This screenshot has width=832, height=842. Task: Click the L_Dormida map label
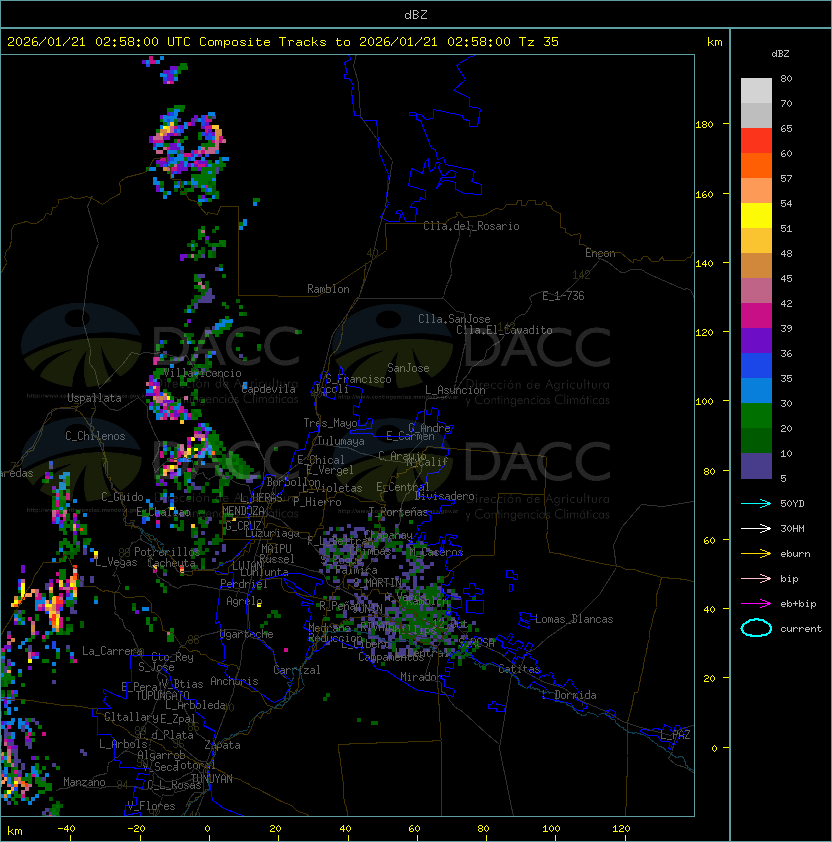pos(569,695)
